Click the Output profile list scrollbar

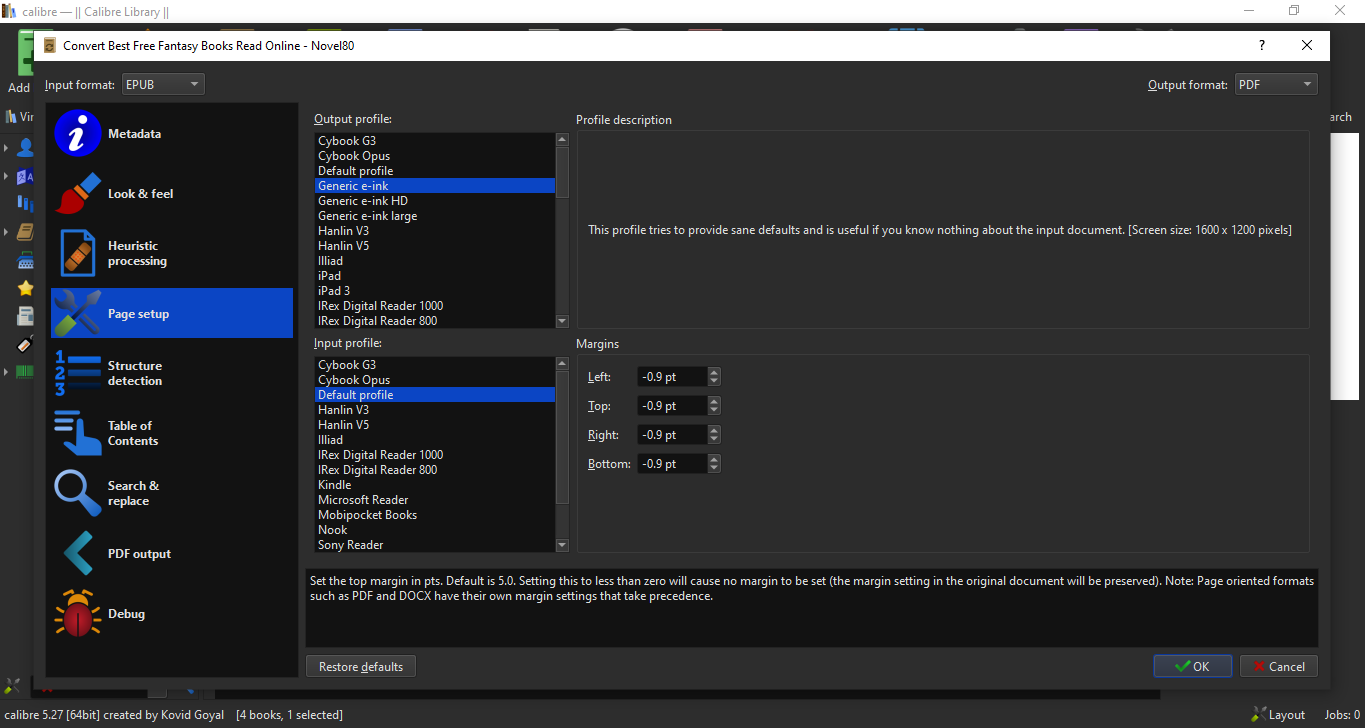(x=562, y=172)
